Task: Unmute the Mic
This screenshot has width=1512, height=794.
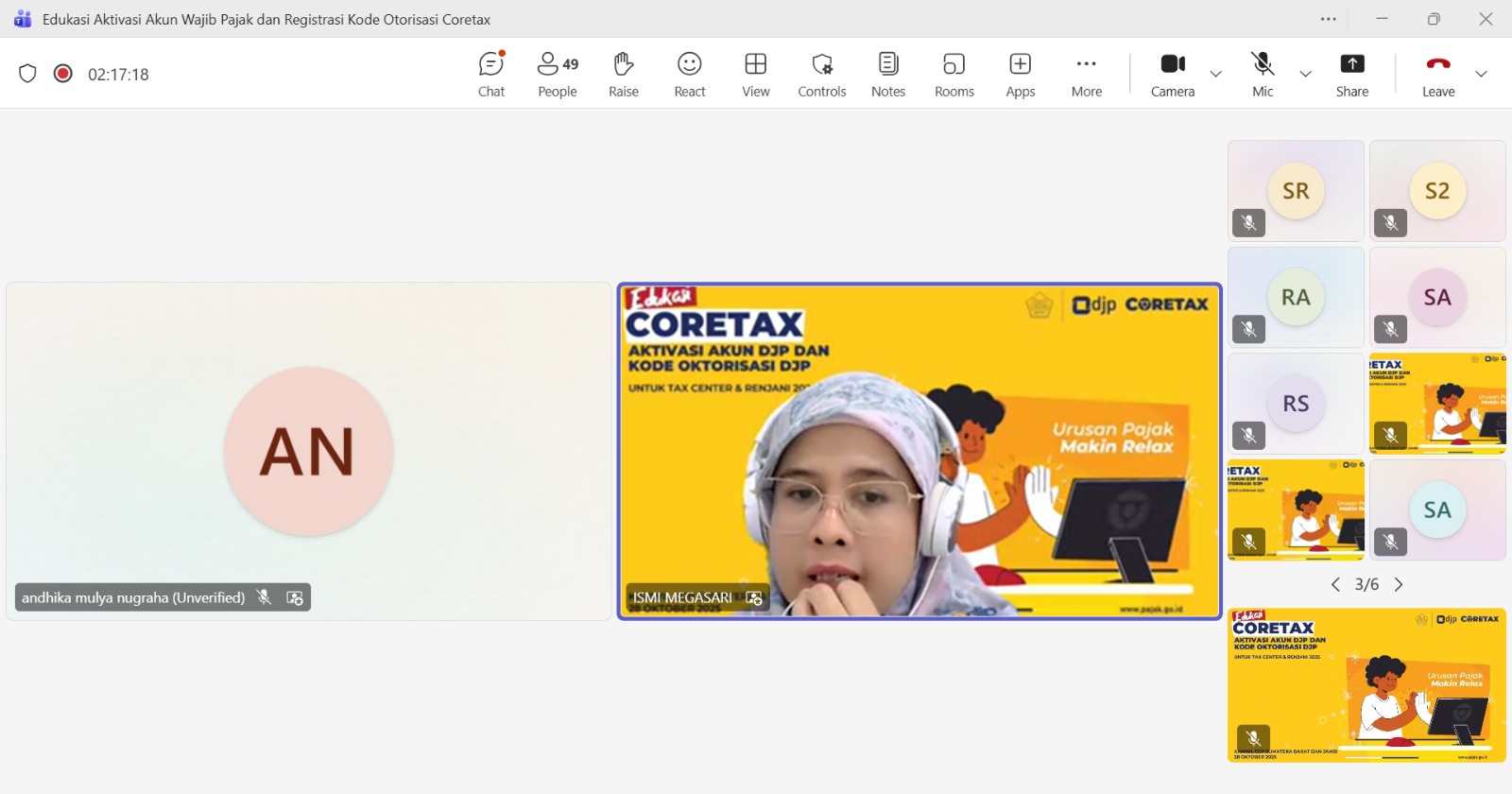Action: pyautogui.click(x=1263, y=74)
